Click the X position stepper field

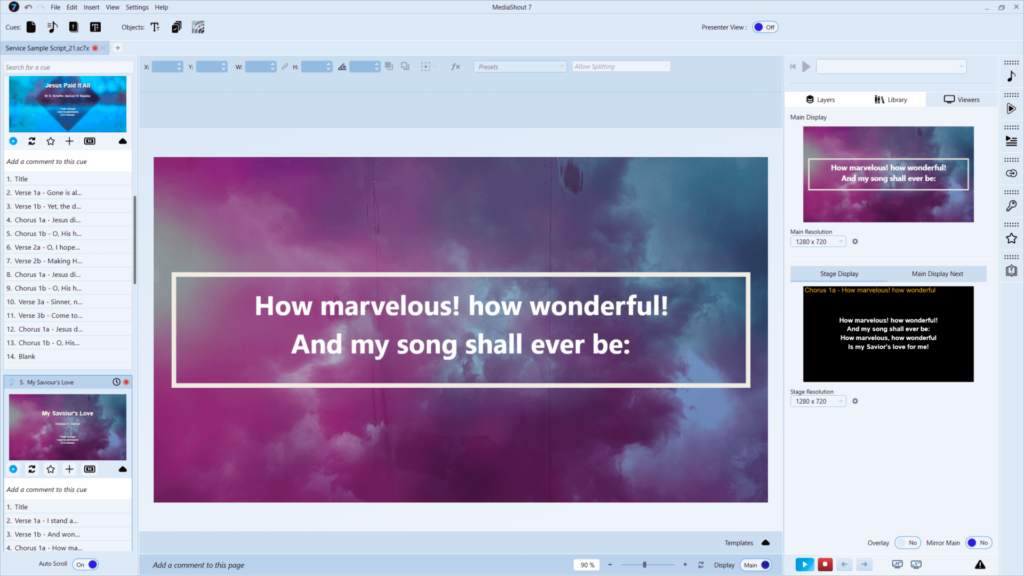pyautogui.click(x=167, y=67)
